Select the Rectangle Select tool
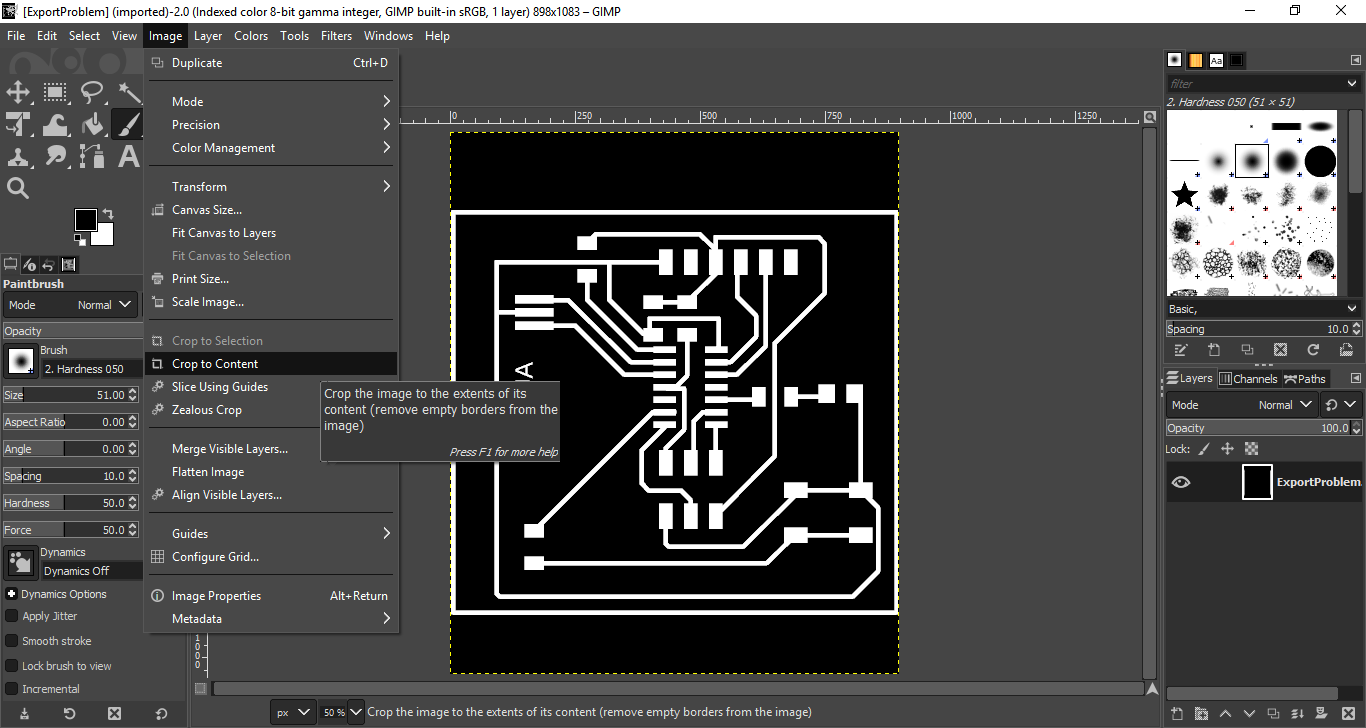1366x728 pixels. pos(55,93)
